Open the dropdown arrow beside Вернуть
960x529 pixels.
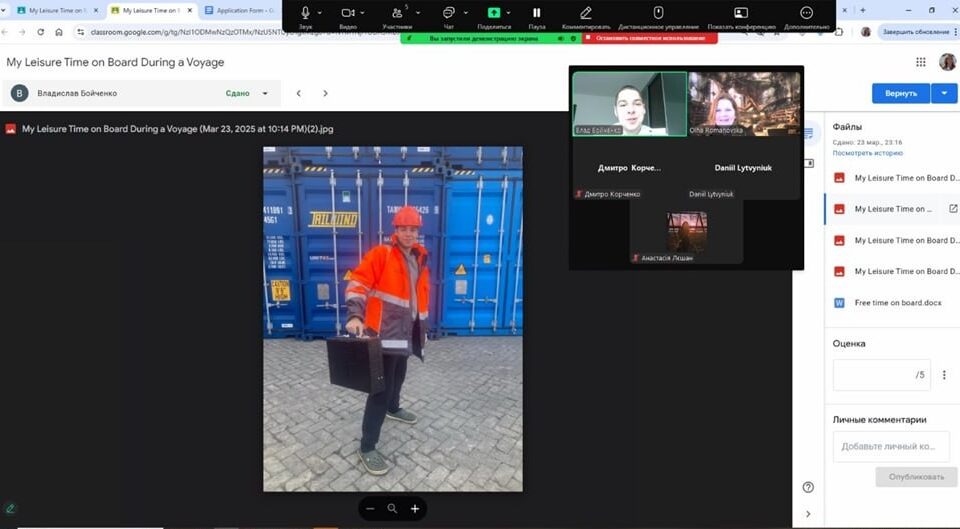[944, 93]
